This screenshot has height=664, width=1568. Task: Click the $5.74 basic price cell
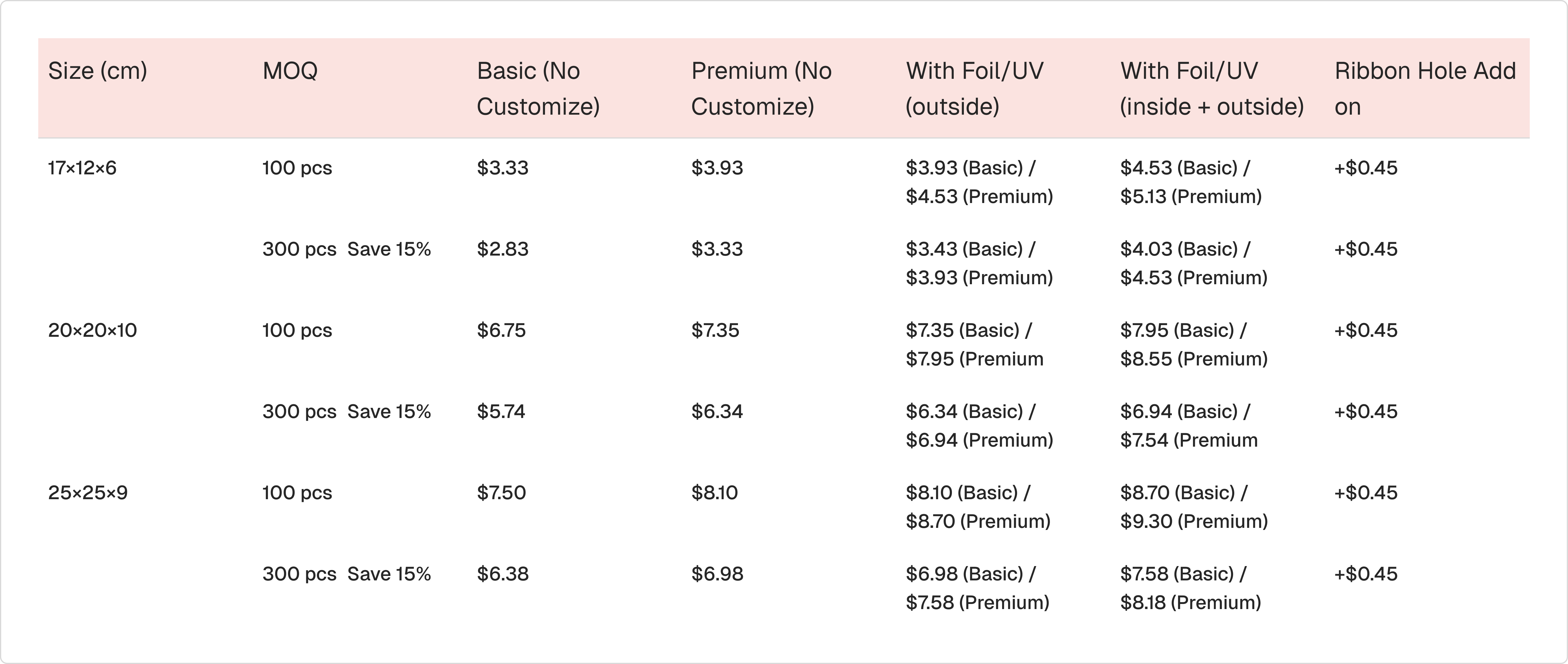501,412
